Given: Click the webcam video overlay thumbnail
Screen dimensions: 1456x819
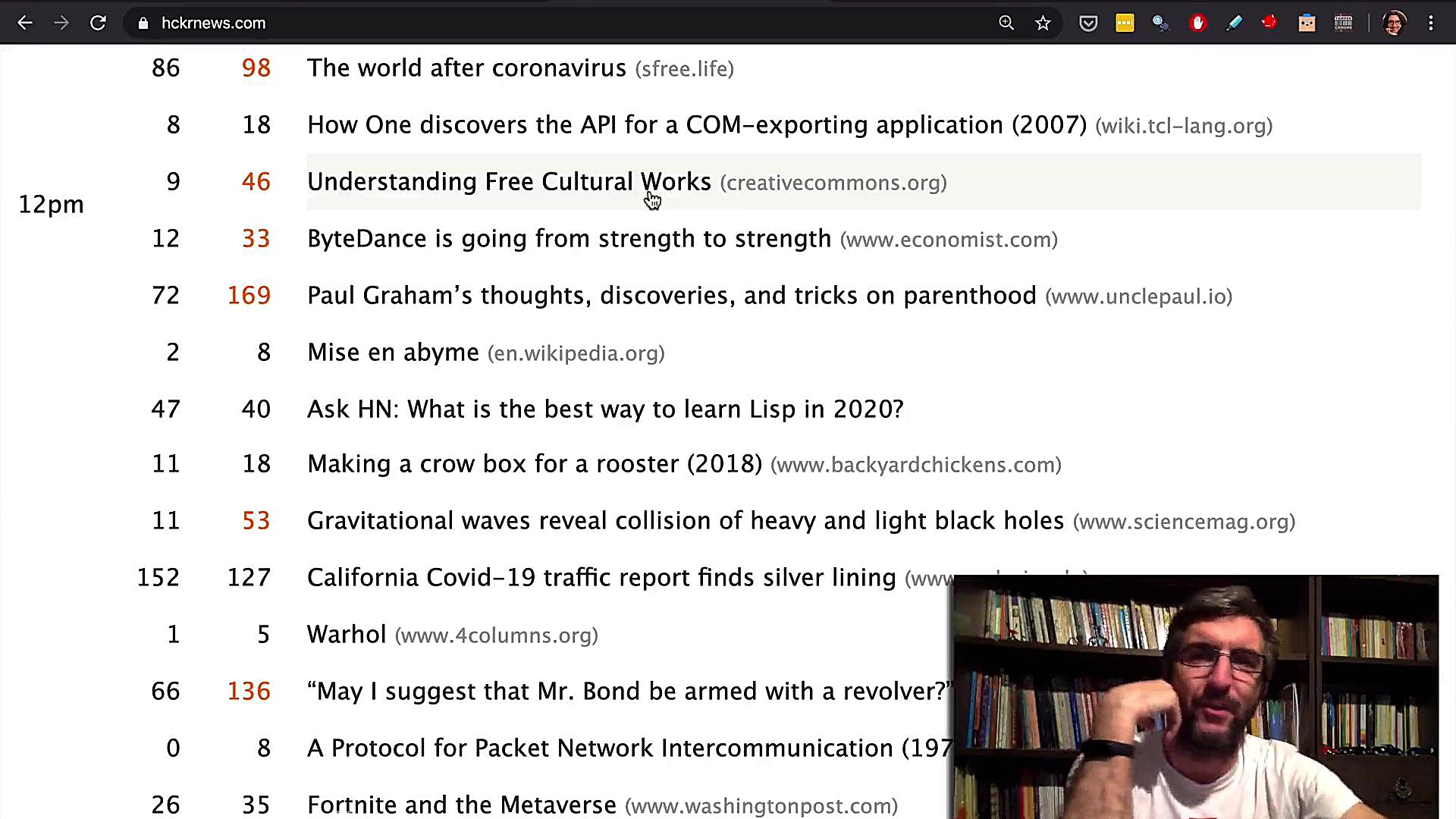Looking at the screenshot, I should click(1195, 696).
